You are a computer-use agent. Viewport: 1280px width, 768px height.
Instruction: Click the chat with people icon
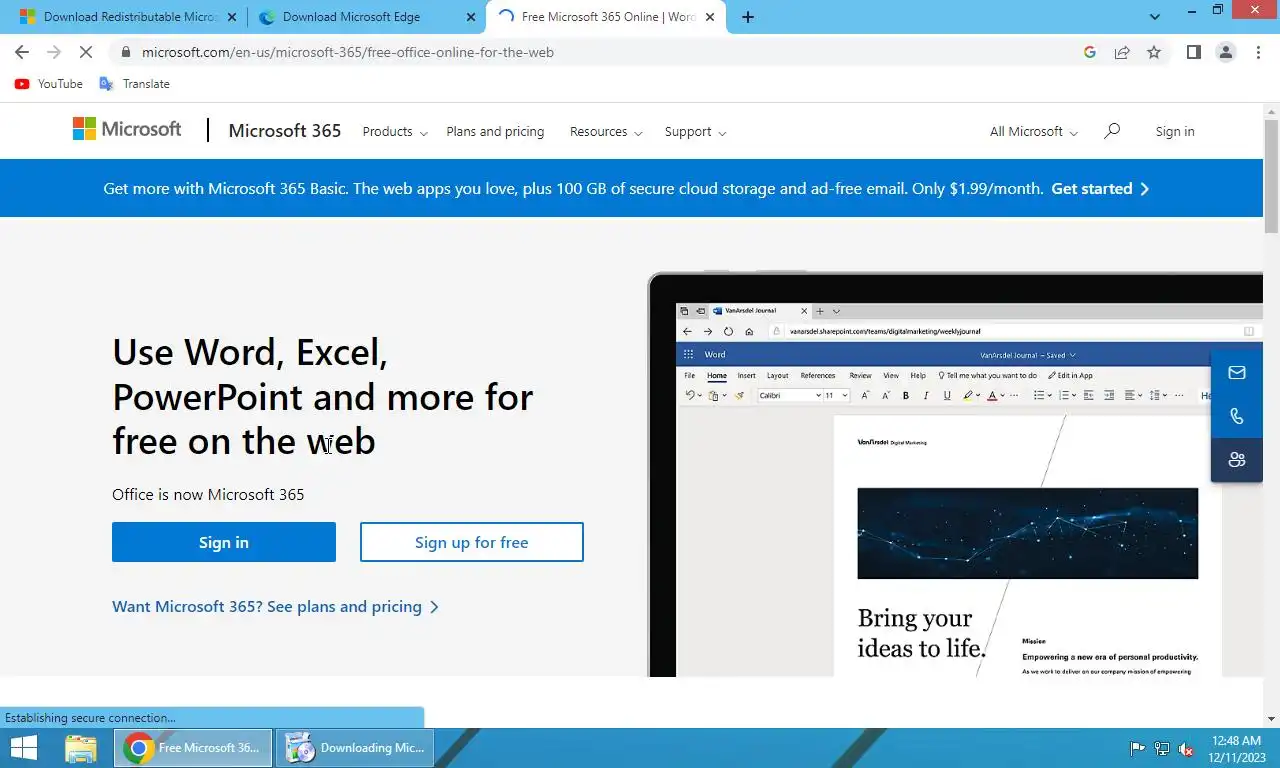click(1237, 460)
